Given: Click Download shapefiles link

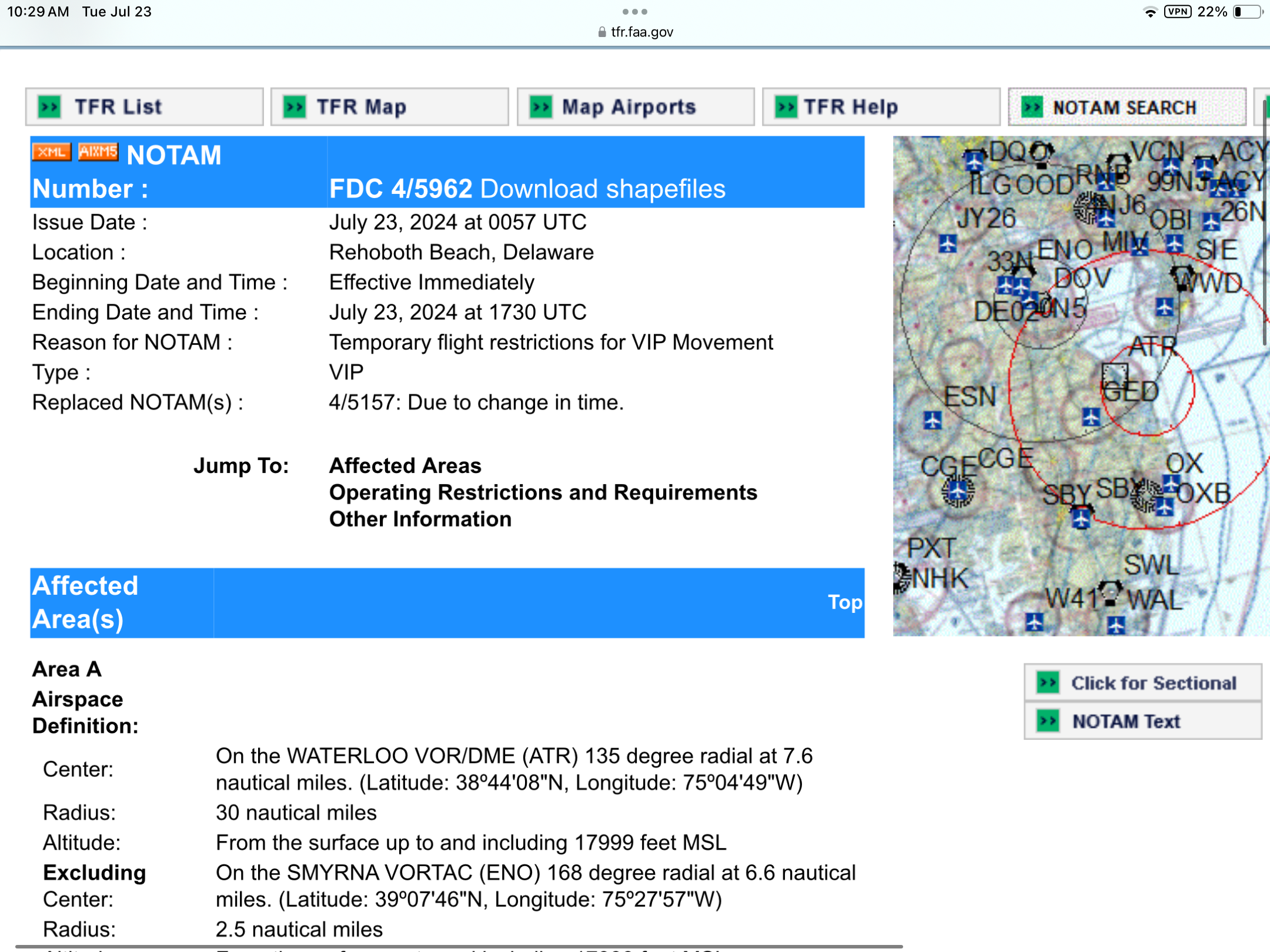Looking at the screenshot, I should tap(603, 189).
